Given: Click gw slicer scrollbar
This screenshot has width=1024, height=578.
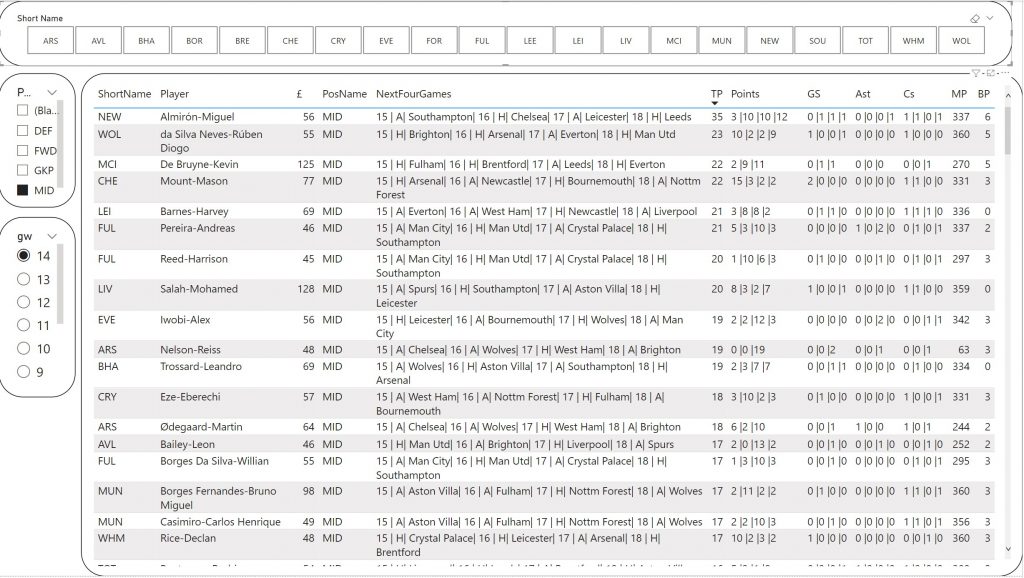Looking at the screenshot, I should point(60,284).
